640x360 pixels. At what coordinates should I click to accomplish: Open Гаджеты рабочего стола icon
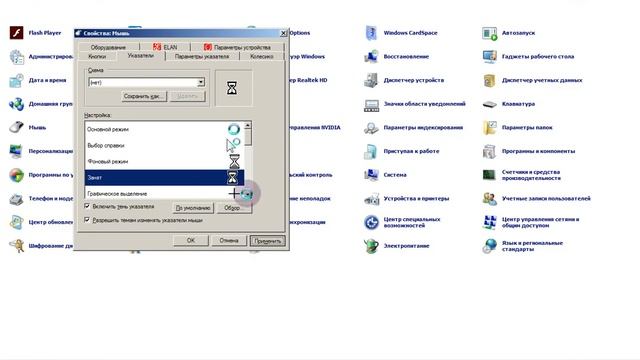[489, 56]
